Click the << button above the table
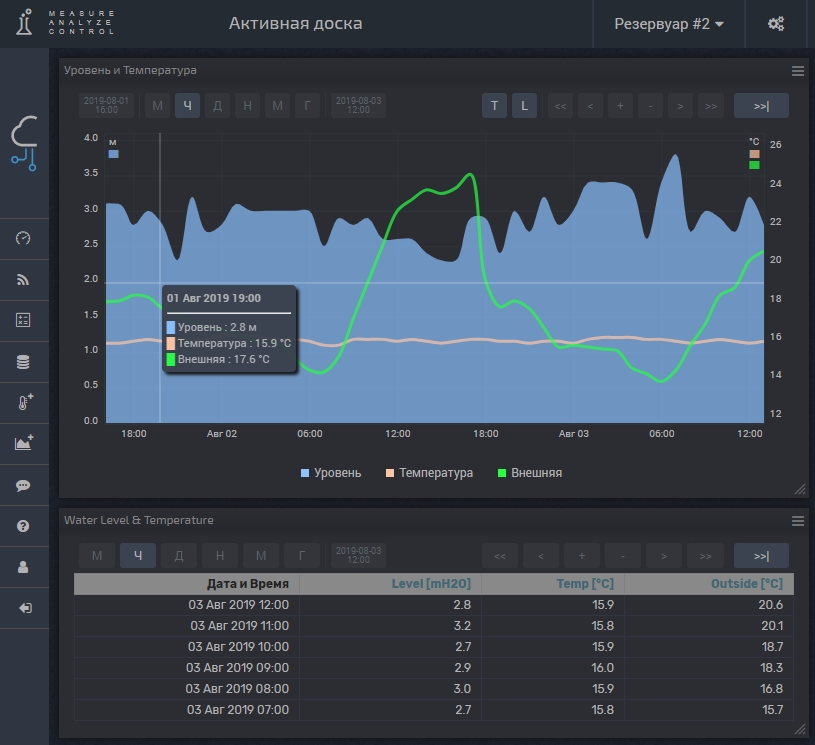Image resolution: width=815 pixels, height=745 pixels. 499,556
